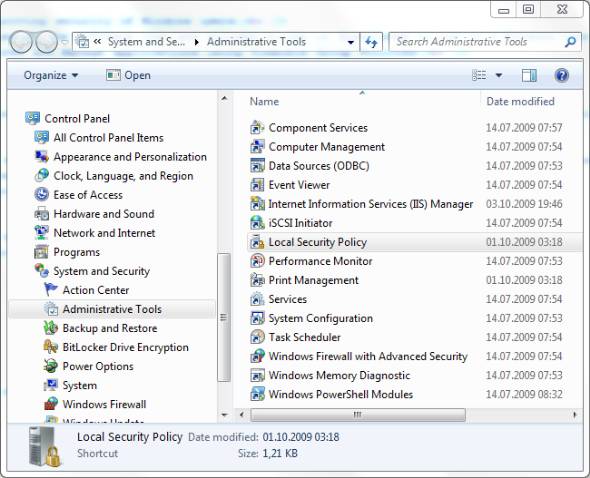
Task: Click the search magnifier icon
Action: point(570,42)
